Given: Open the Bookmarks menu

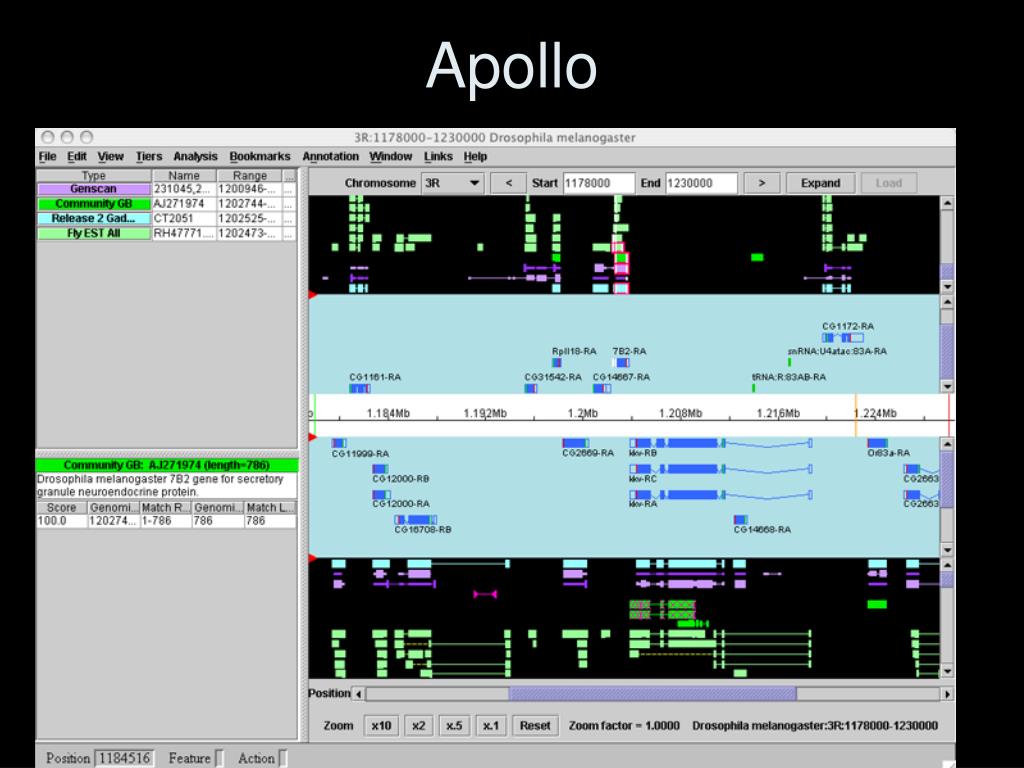Looking at the screenshot, I should click(260, 157).
